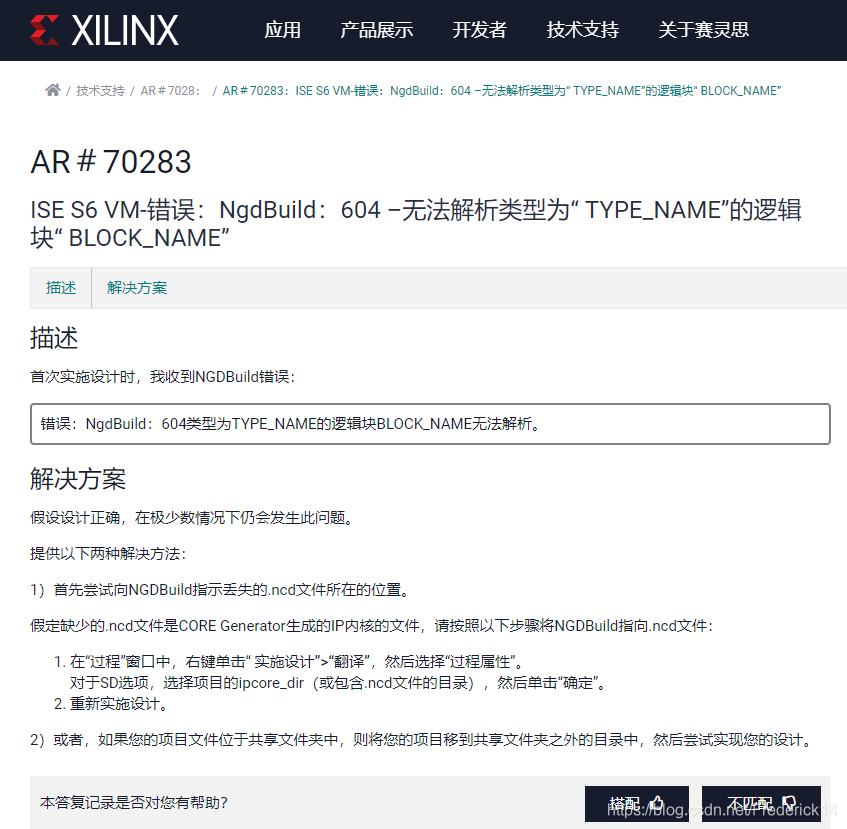Click the text '首次实施设计时,我收到NGDBuild错误:'
Image resolution: width=847 pixels, height=829 pixels.
pos(163,376)
